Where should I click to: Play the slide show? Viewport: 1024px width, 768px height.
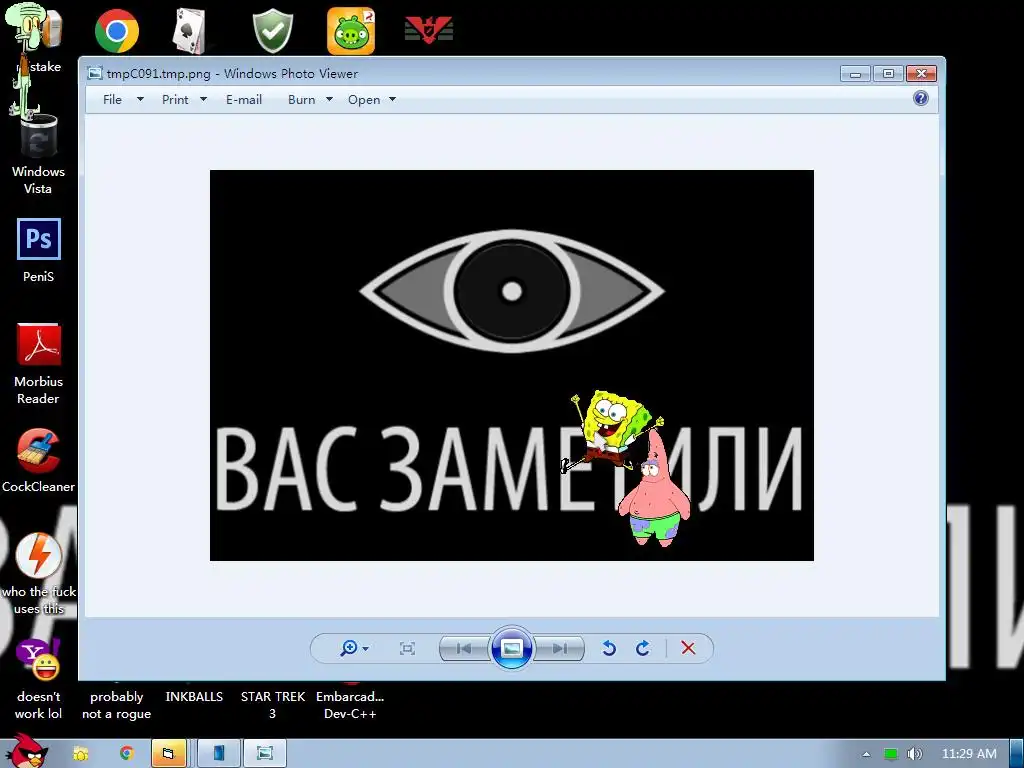511,648
